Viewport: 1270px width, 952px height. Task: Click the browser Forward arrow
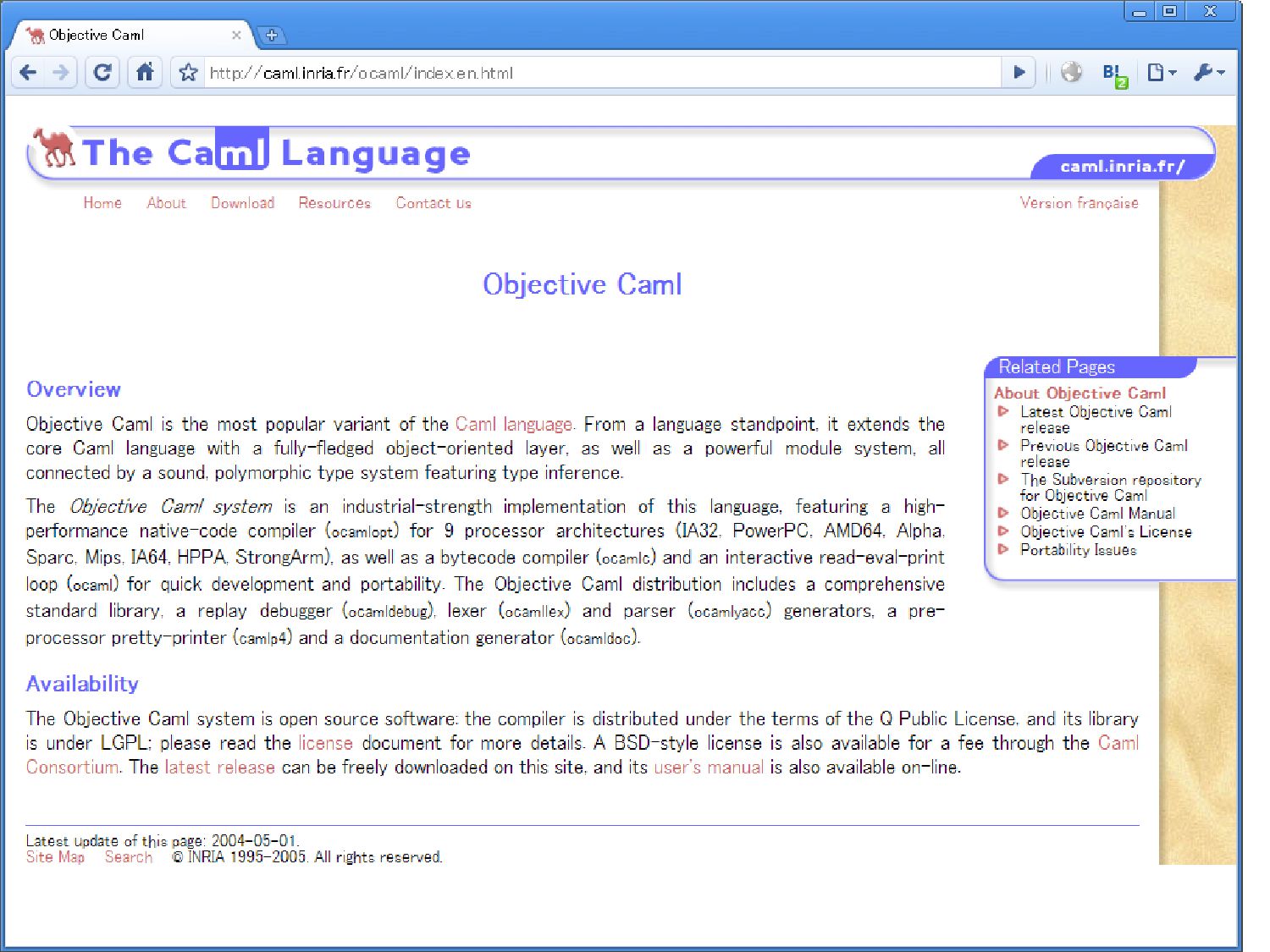(60, 73)
